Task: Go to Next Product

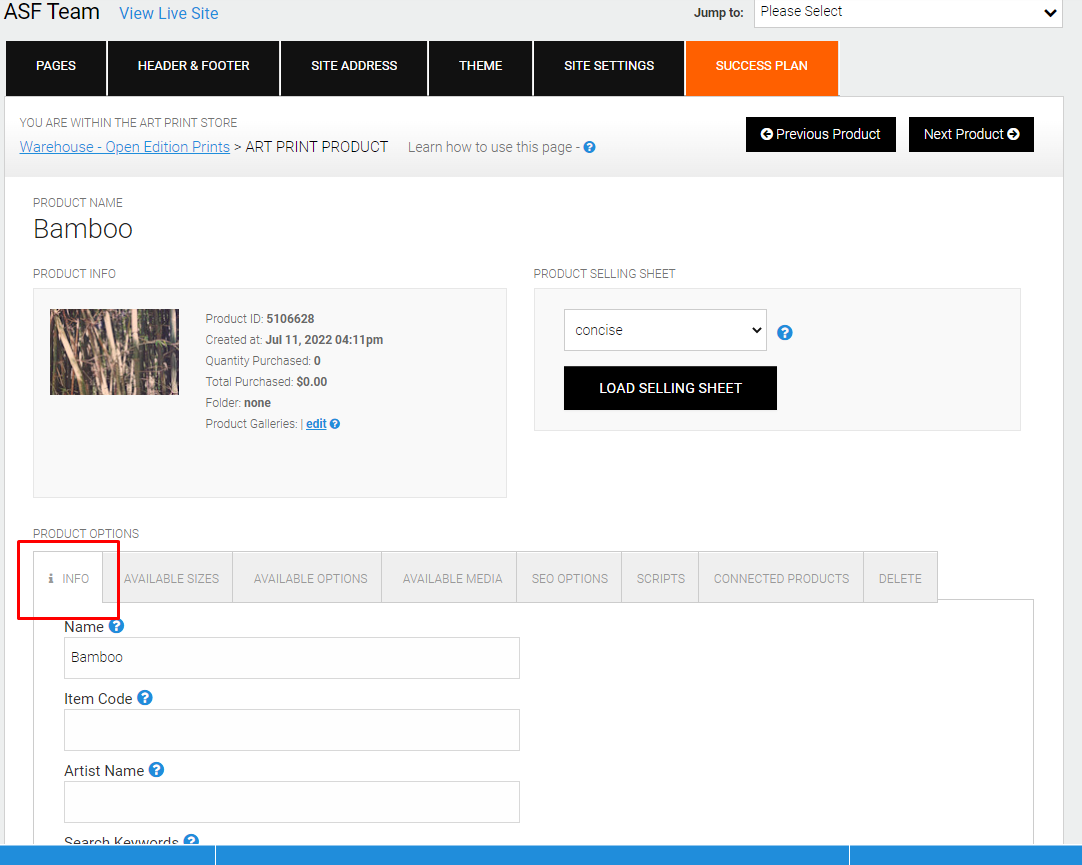Action: point(971,134)
